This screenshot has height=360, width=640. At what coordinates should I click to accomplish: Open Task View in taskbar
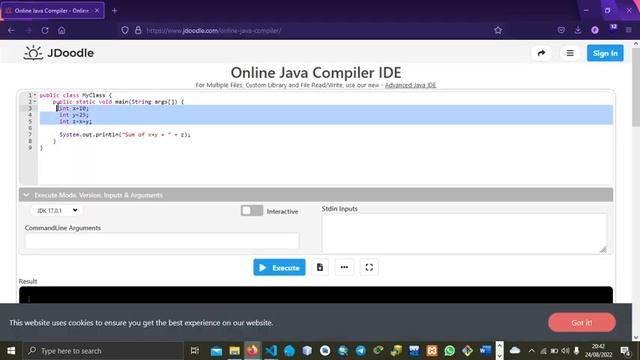[195, 351]
